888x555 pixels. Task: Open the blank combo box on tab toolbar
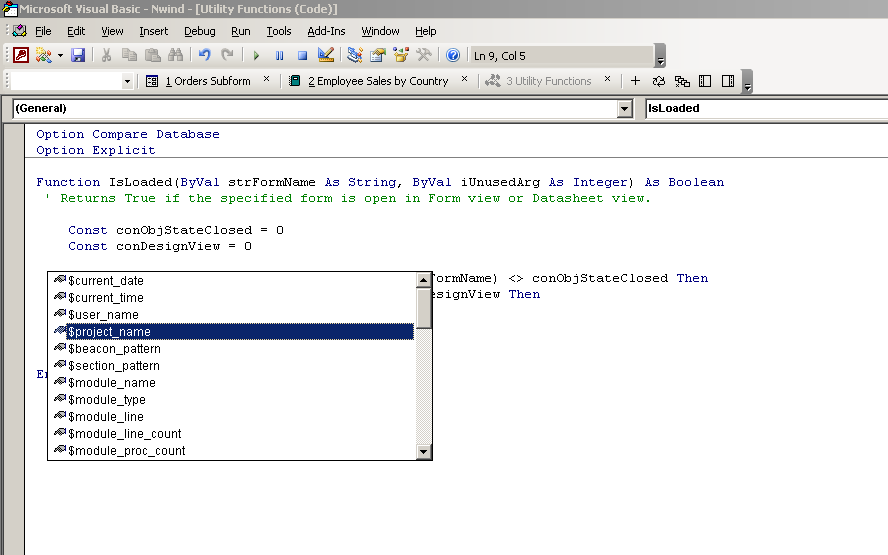click(72, 81)
